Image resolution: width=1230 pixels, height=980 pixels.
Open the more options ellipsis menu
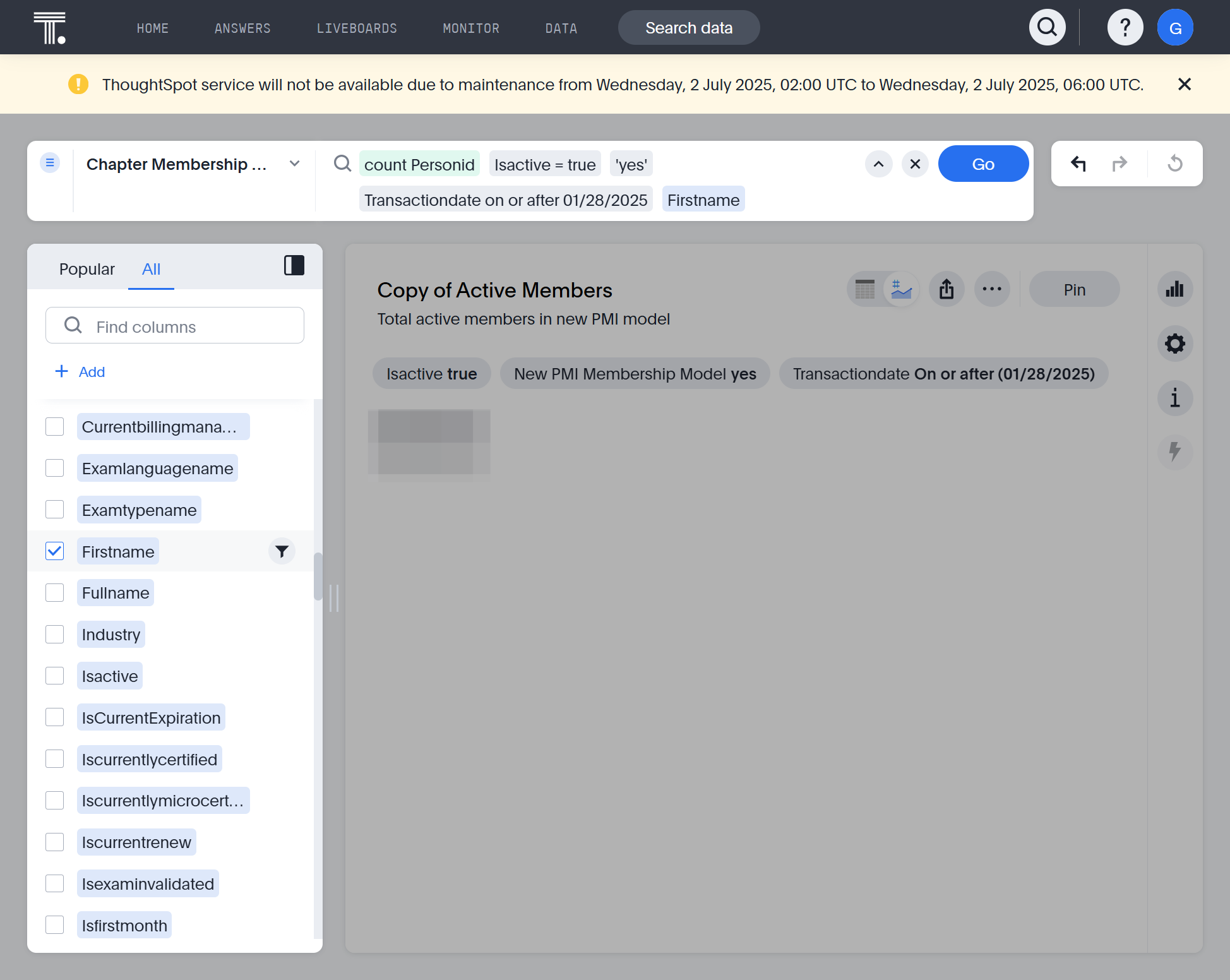992,289
